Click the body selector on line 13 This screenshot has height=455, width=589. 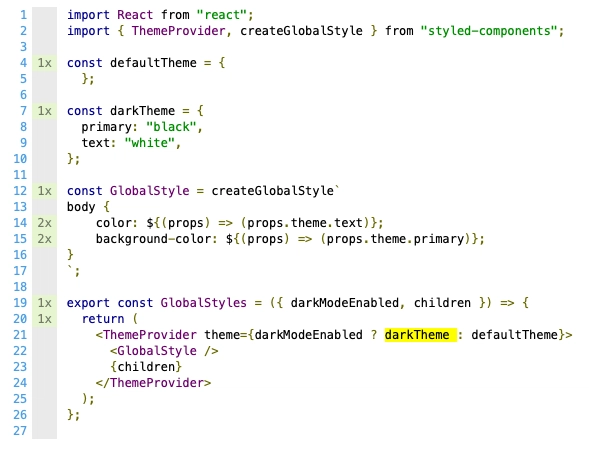point(81,207)
